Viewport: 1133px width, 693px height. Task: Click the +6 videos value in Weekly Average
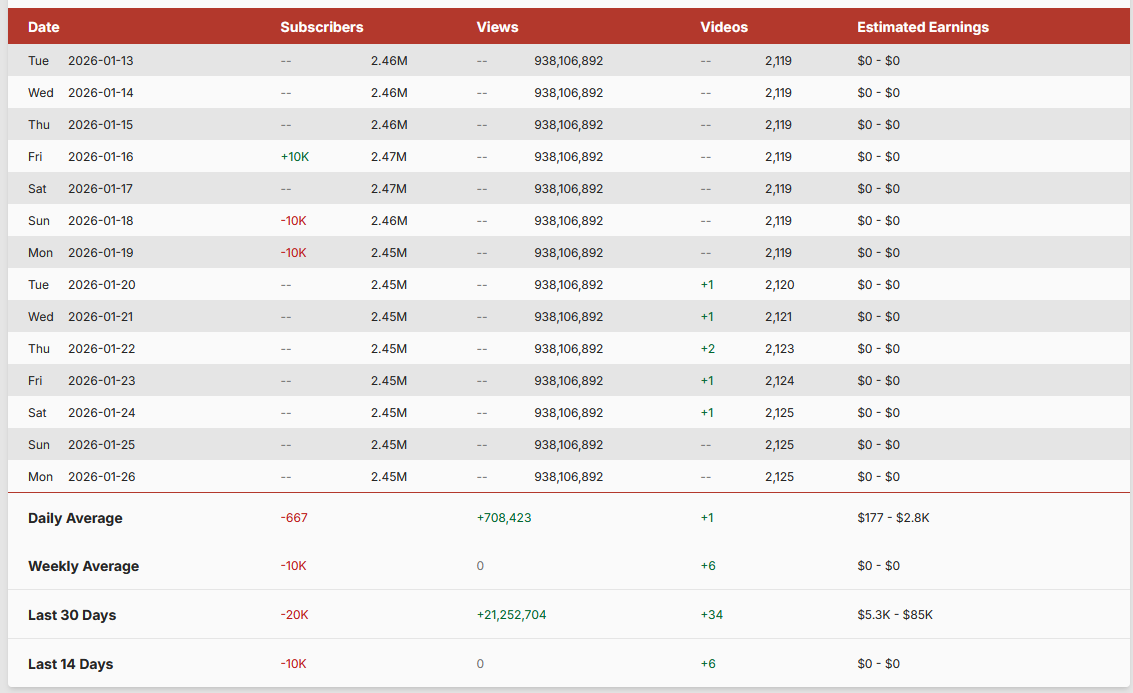707,566
